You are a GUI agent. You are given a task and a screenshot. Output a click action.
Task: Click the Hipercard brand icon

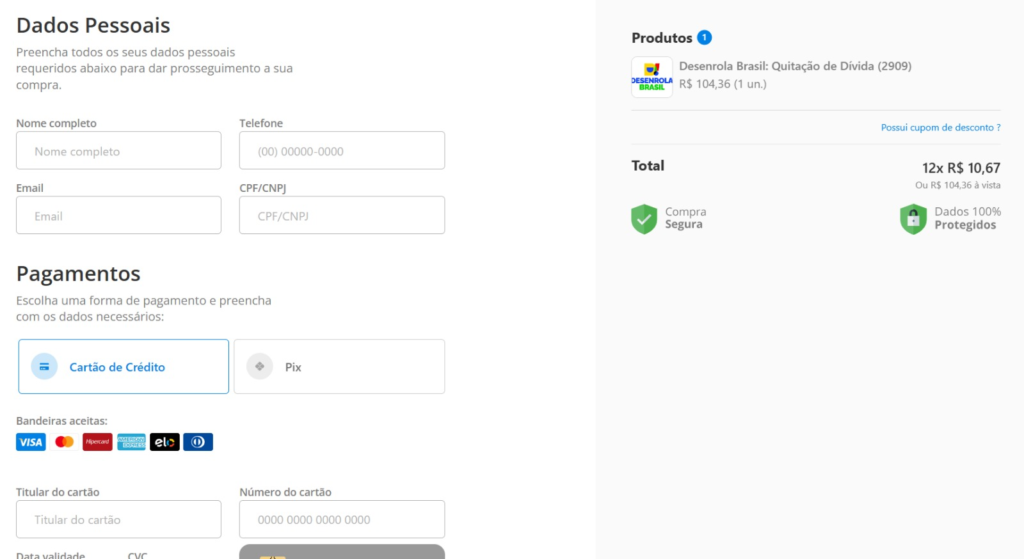coord(98,442)
